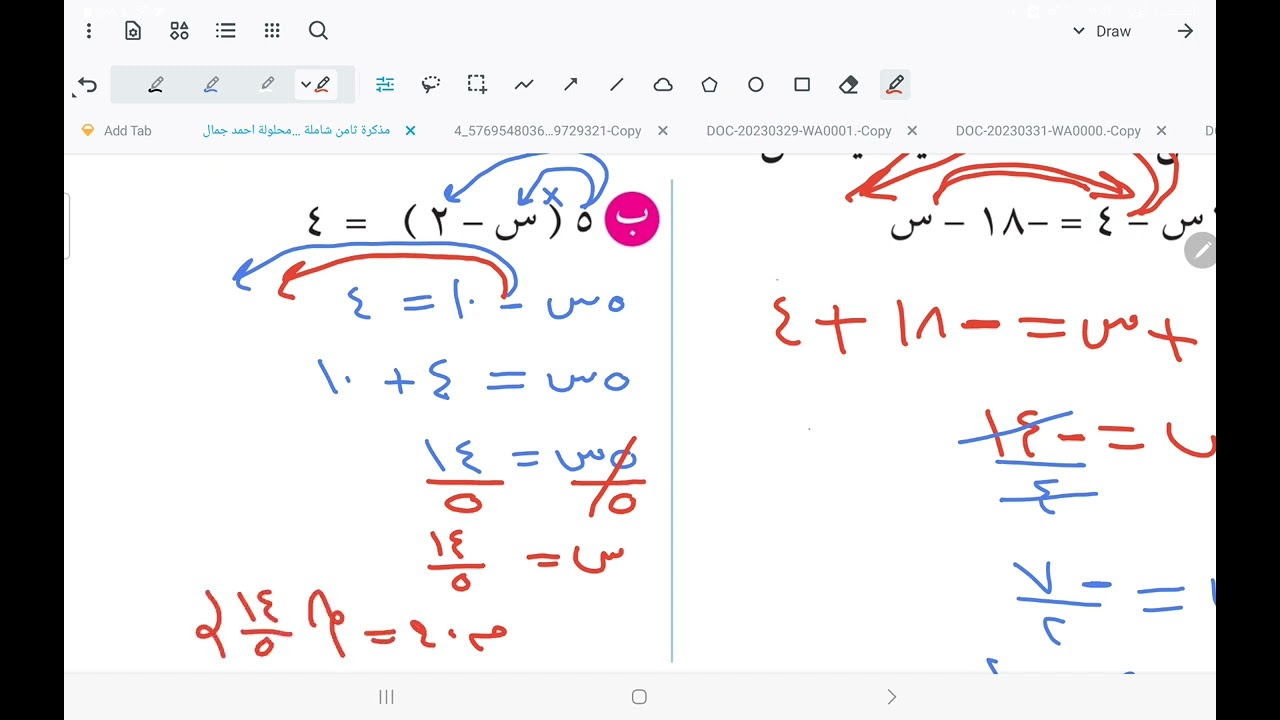
Task: Toggle the active freehand pen tool
Action: click(895, 85)
